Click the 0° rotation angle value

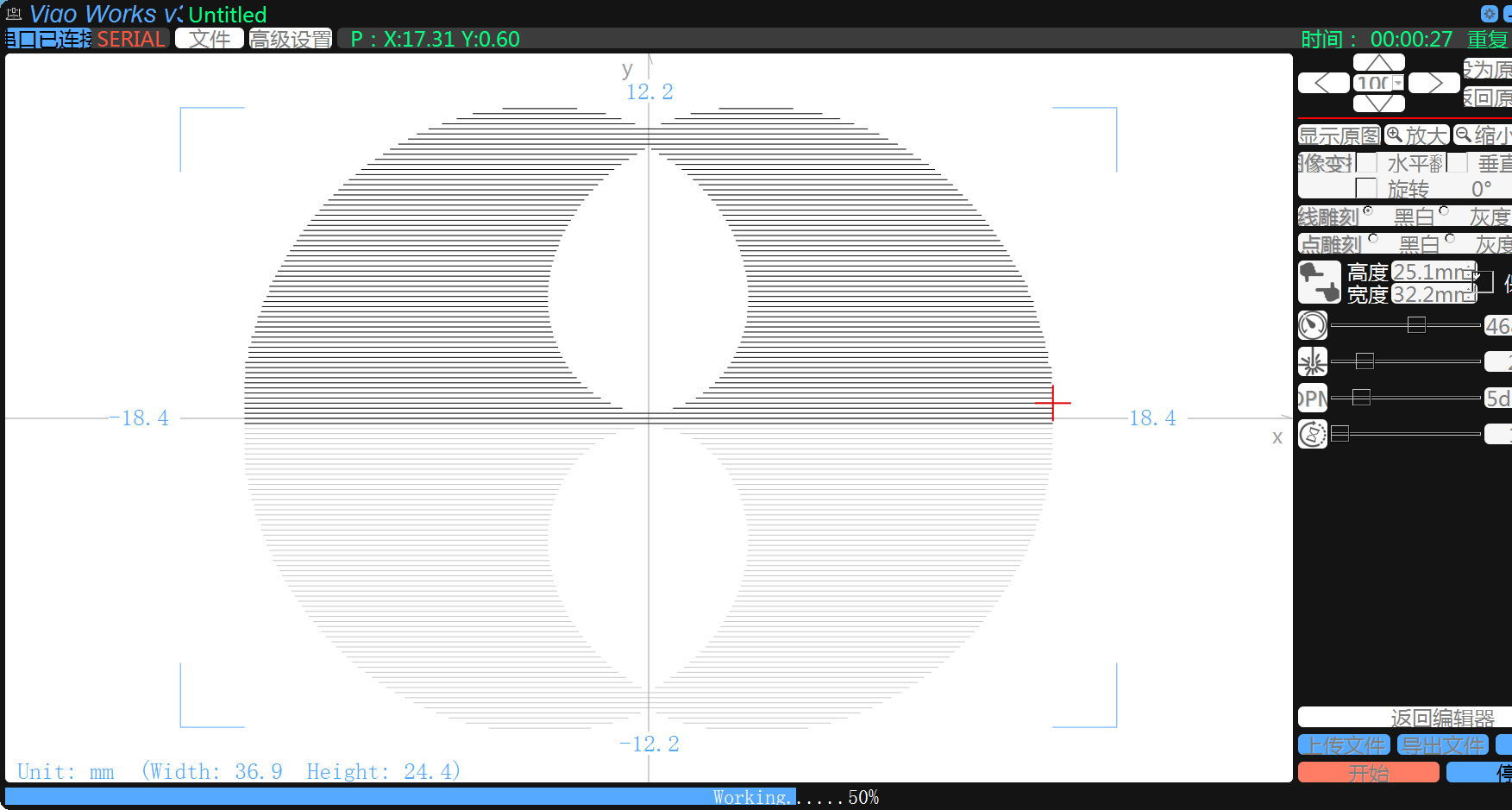point(1481,189)
